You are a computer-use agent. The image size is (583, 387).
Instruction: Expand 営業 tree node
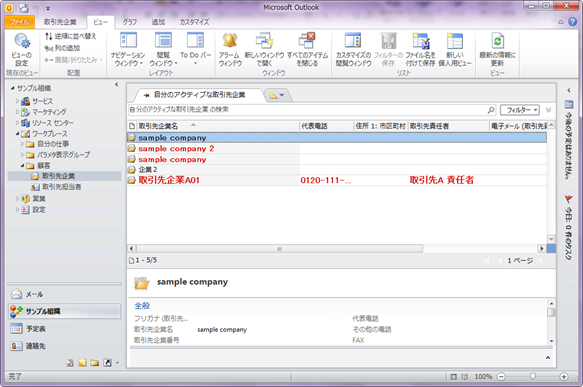(17, 199)
